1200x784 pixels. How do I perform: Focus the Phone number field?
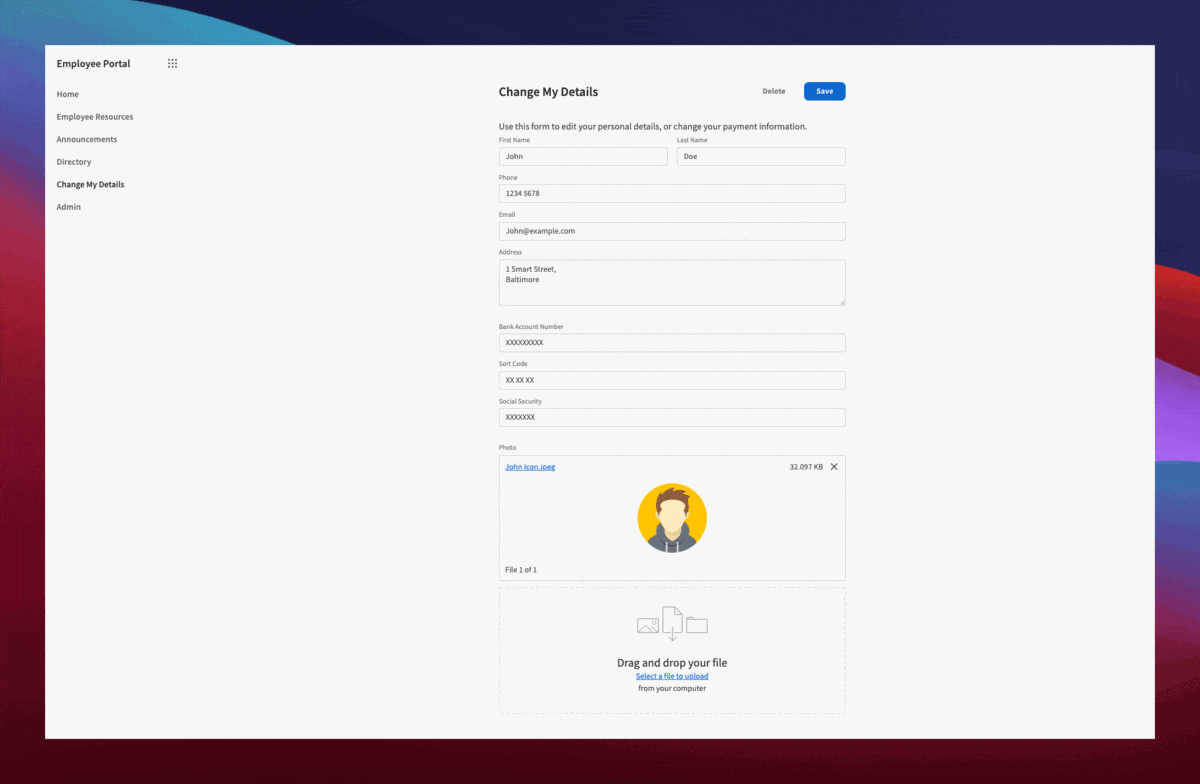[672, 193]
